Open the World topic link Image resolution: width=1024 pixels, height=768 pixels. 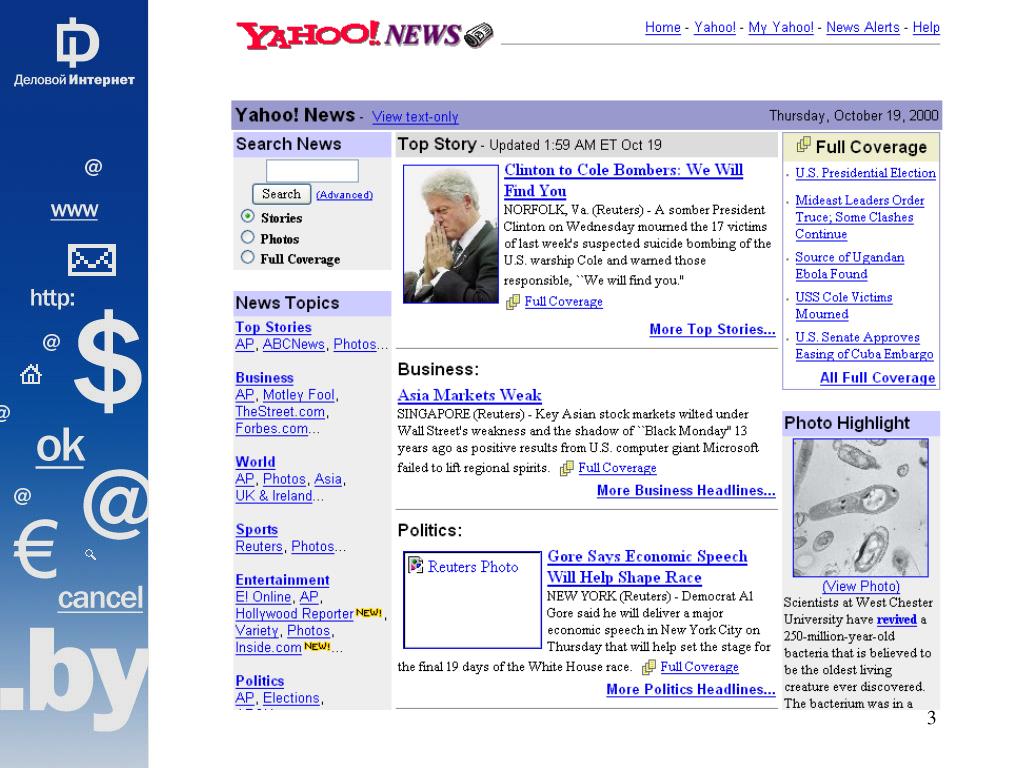pos(255,462)
